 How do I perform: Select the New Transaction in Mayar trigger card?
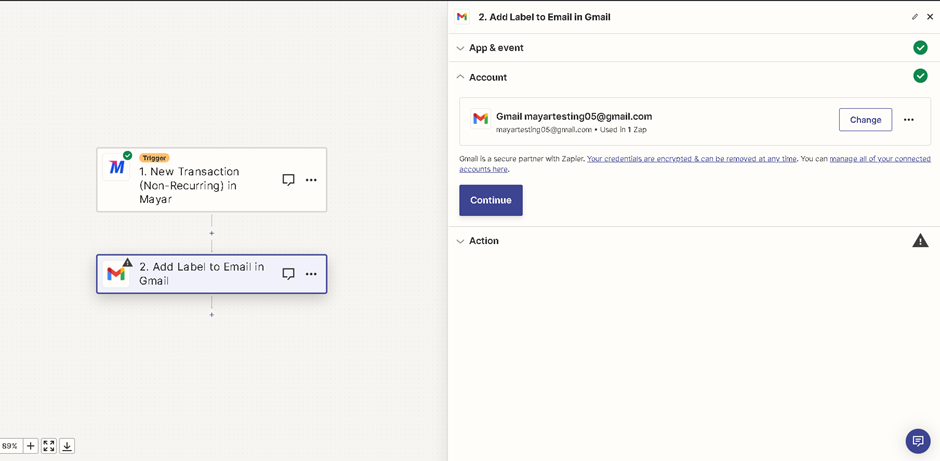[212, 179]
